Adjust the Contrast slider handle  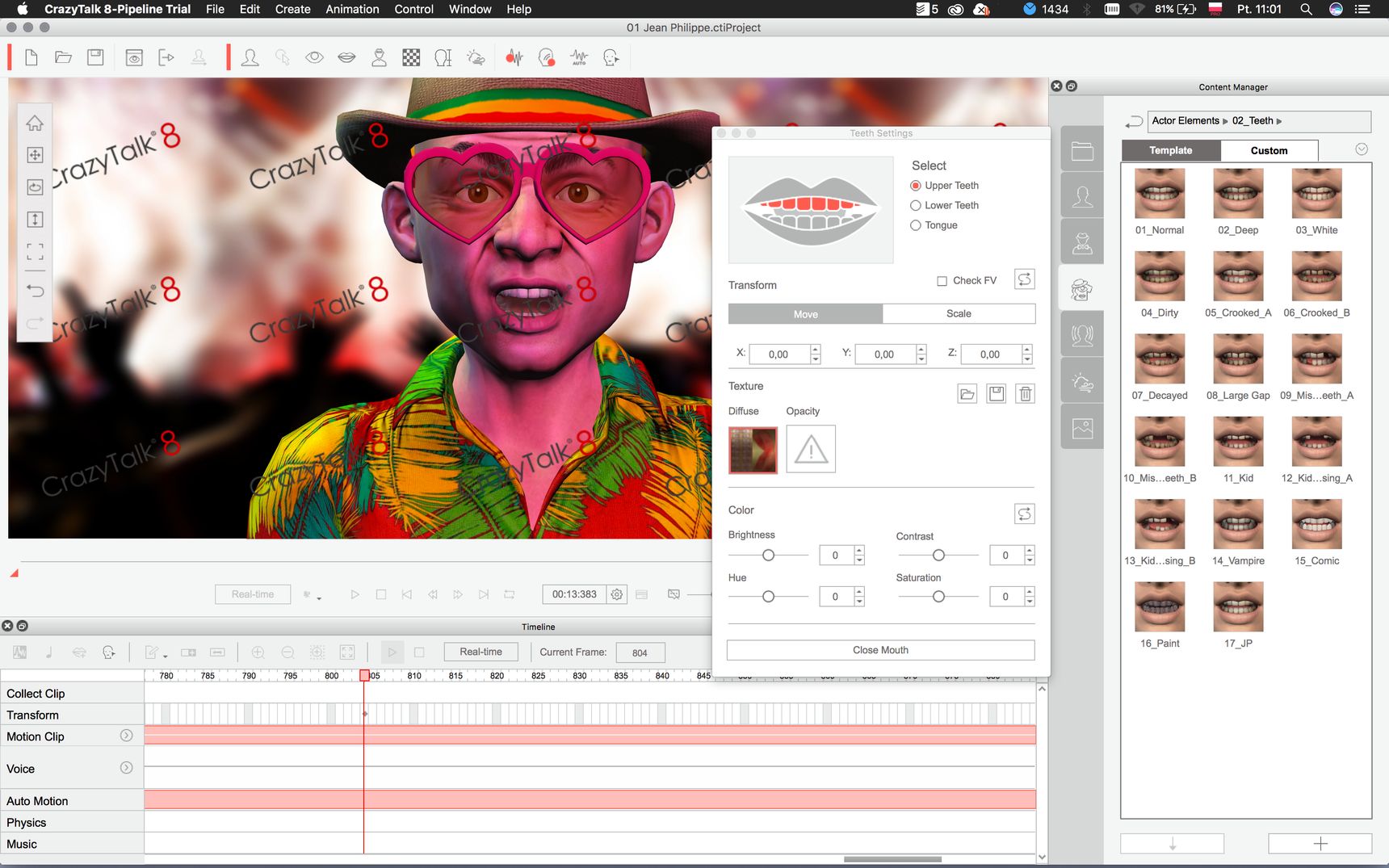click(x=938, y=556)
